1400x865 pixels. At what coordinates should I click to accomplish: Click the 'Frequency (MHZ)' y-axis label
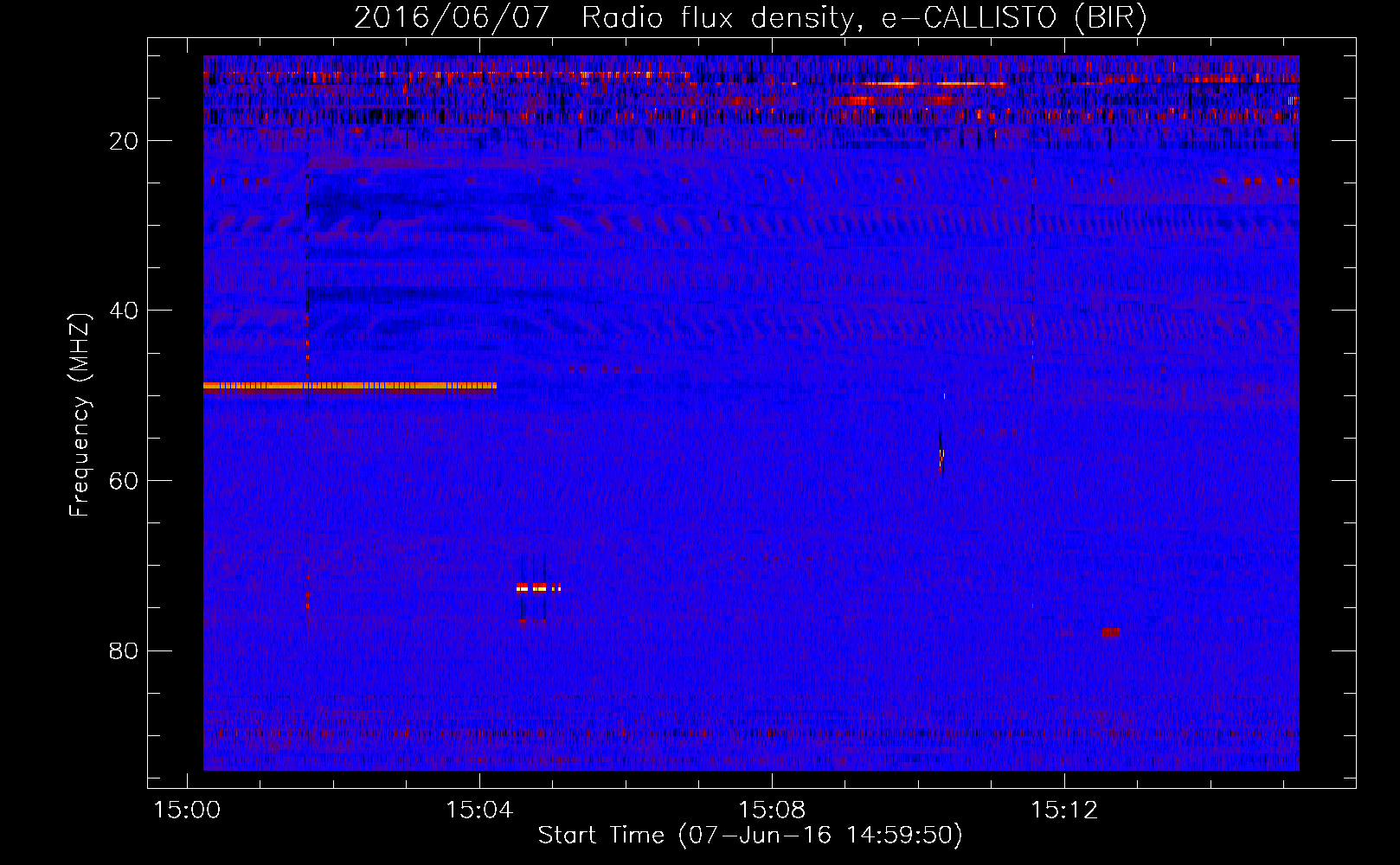coord(79,415)
